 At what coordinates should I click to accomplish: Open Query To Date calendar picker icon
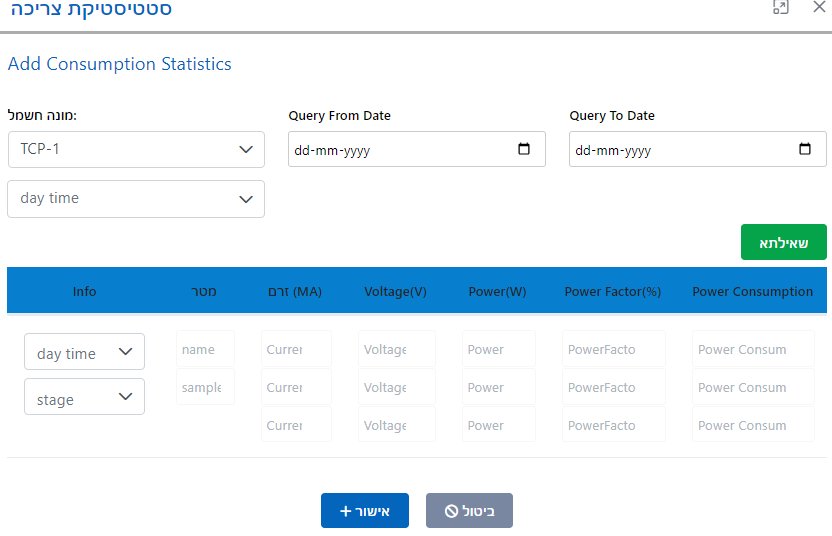(805, 150)
